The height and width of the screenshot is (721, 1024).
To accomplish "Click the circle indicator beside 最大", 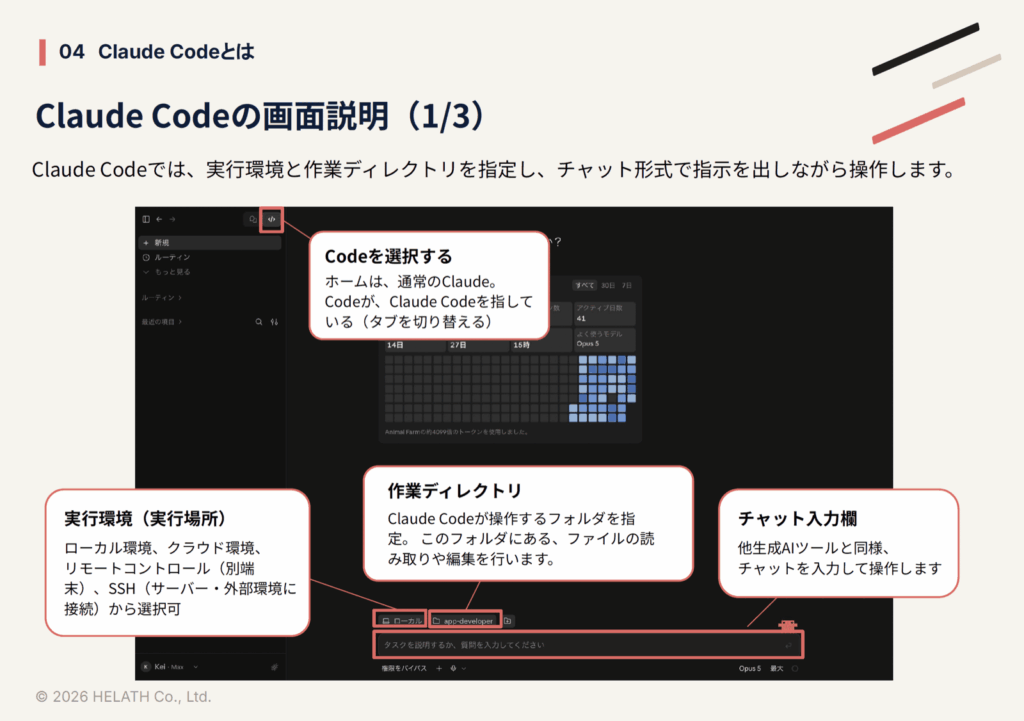I will point(795,669).
